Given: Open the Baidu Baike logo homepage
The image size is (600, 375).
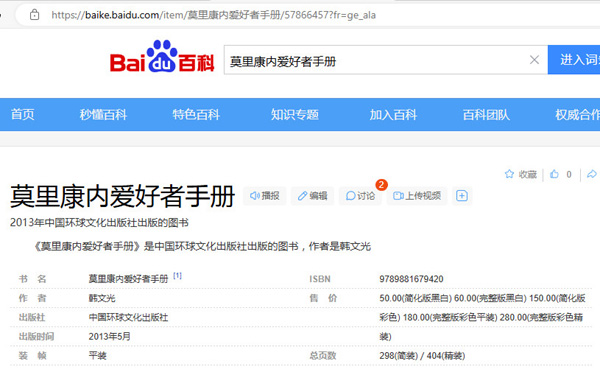Looking at the screenshot, I should (x=162, y=57).
